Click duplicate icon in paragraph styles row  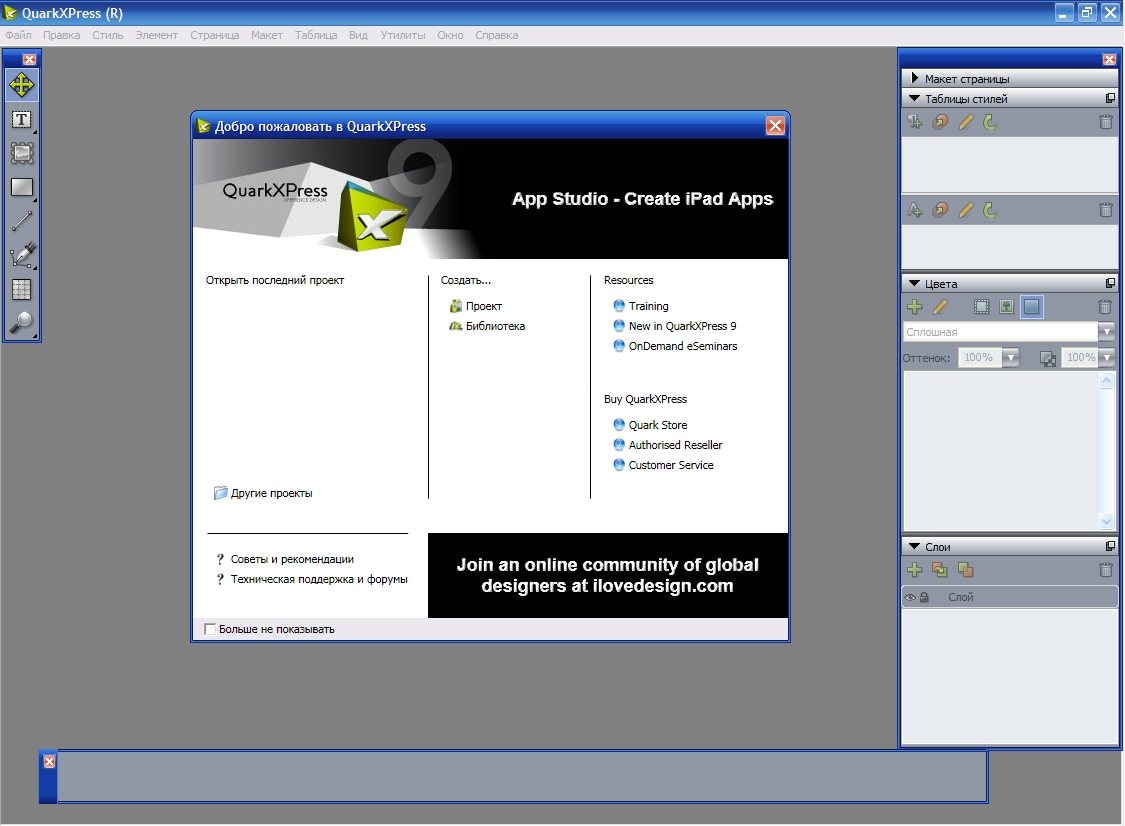(x=940, y=122)
